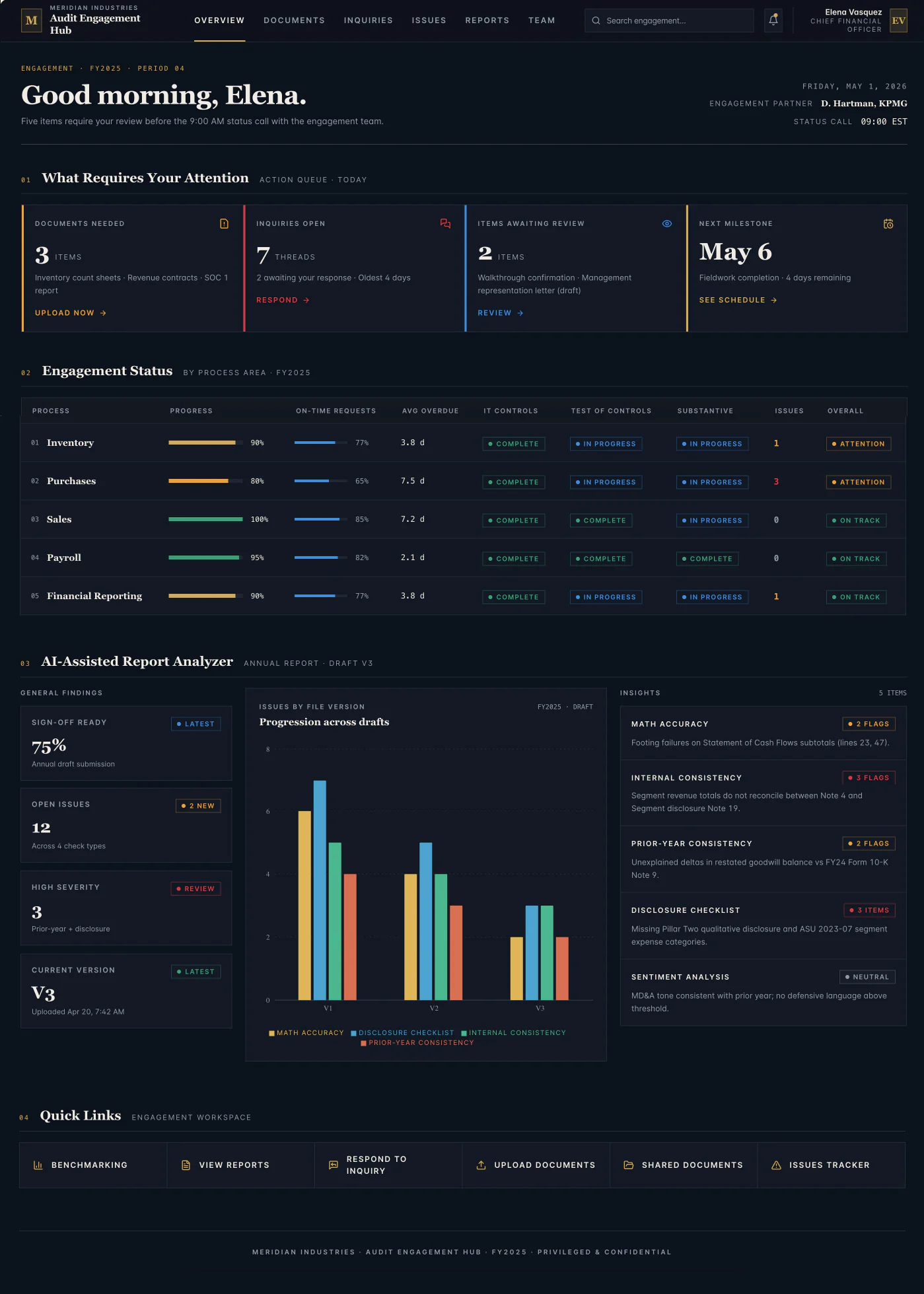
Task: Click the Purchases progress bar
Action: [205, 481]
